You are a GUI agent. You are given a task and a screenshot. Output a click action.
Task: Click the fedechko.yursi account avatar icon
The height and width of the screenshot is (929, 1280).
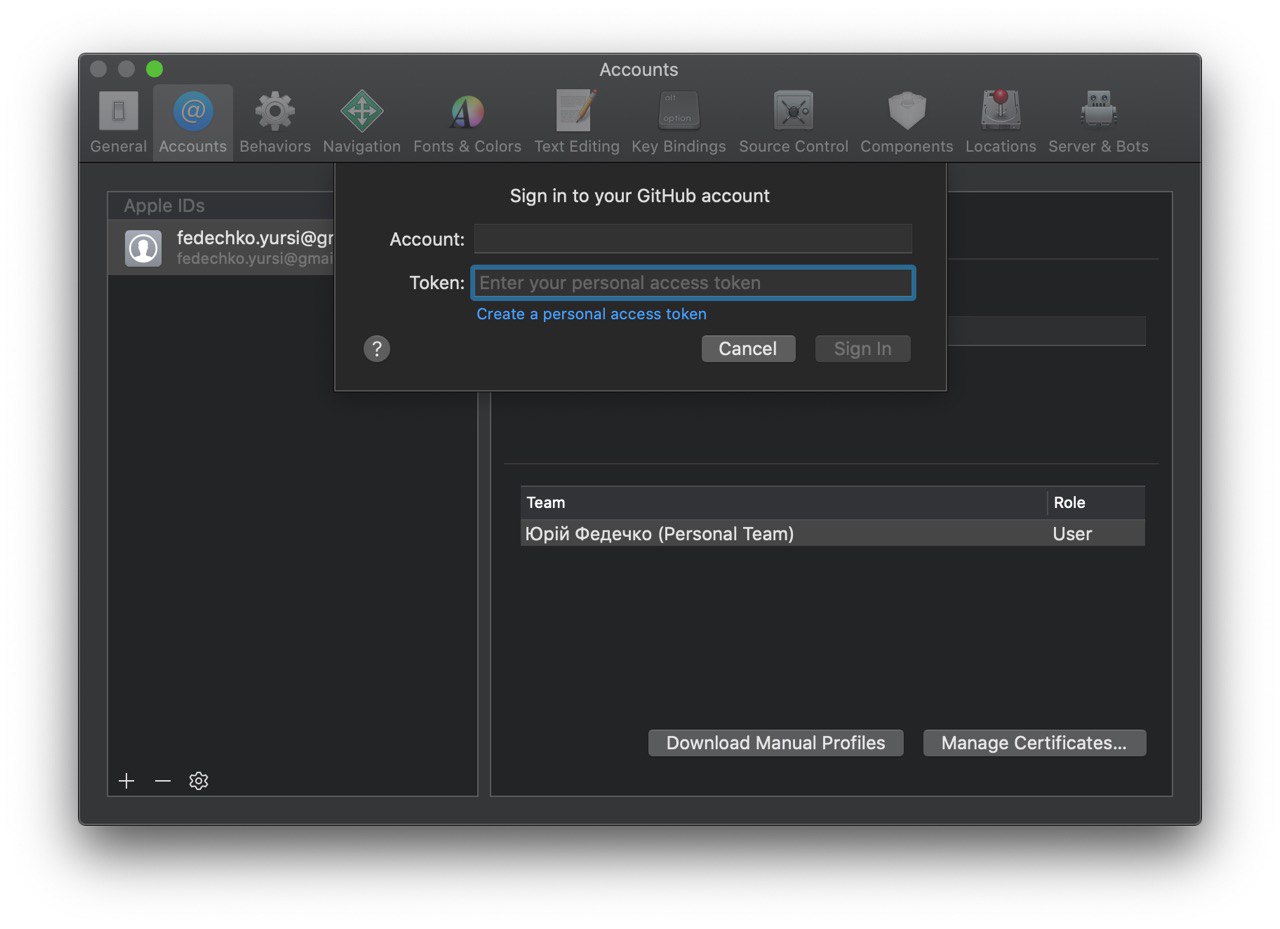click(144, 248)
